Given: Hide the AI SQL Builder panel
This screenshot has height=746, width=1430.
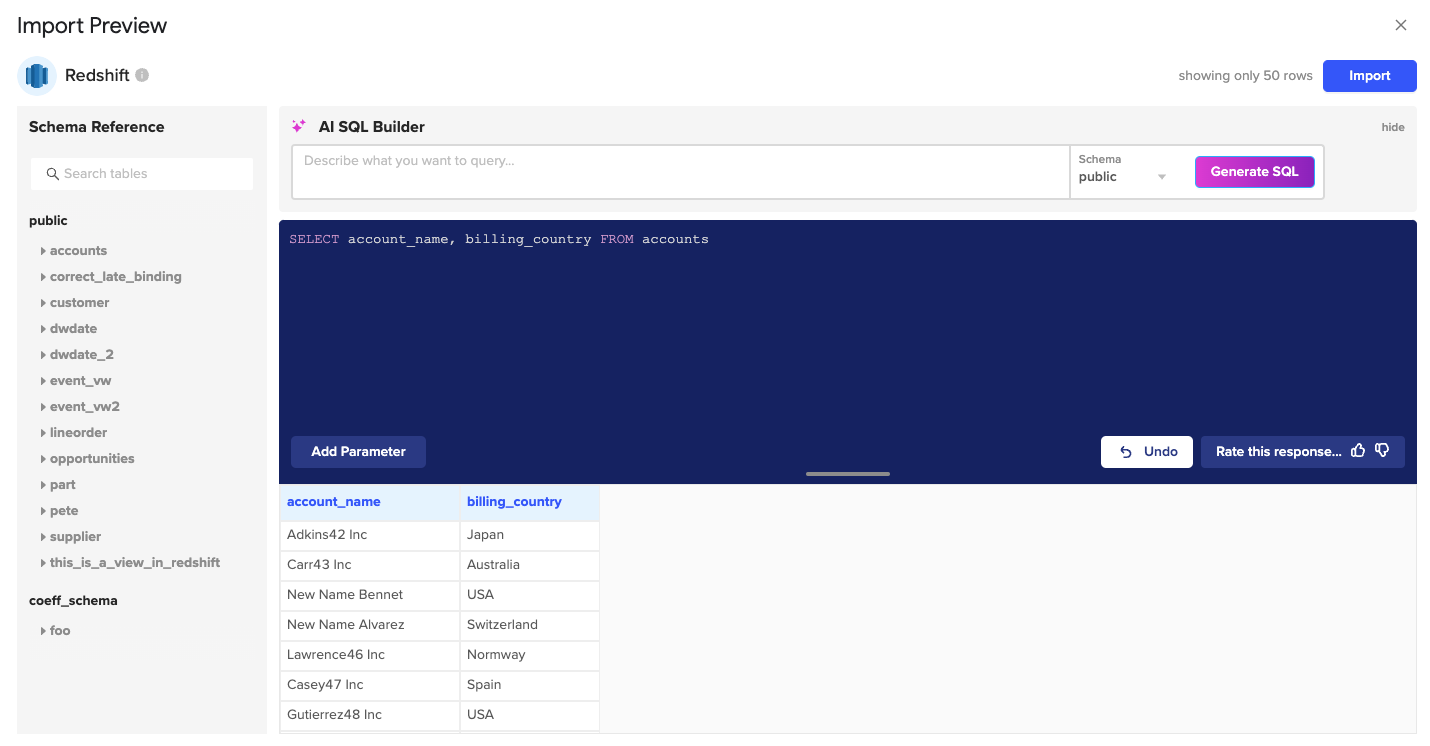Looking at the screenshot, I should click(1393, 127).
